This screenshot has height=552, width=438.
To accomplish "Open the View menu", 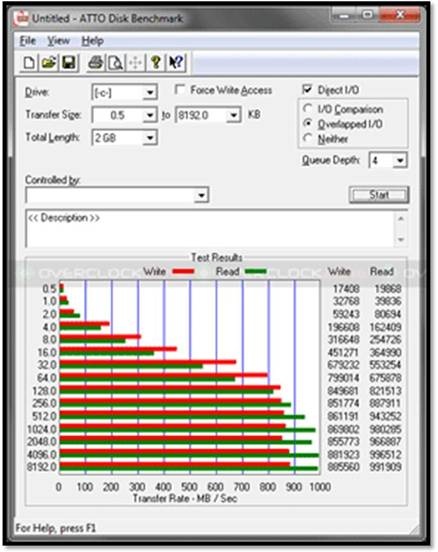I will coord(58,41).
